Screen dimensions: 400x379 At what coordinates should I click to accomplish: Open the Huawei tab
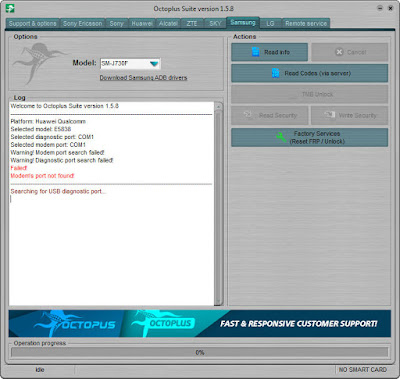click(142, 24)
